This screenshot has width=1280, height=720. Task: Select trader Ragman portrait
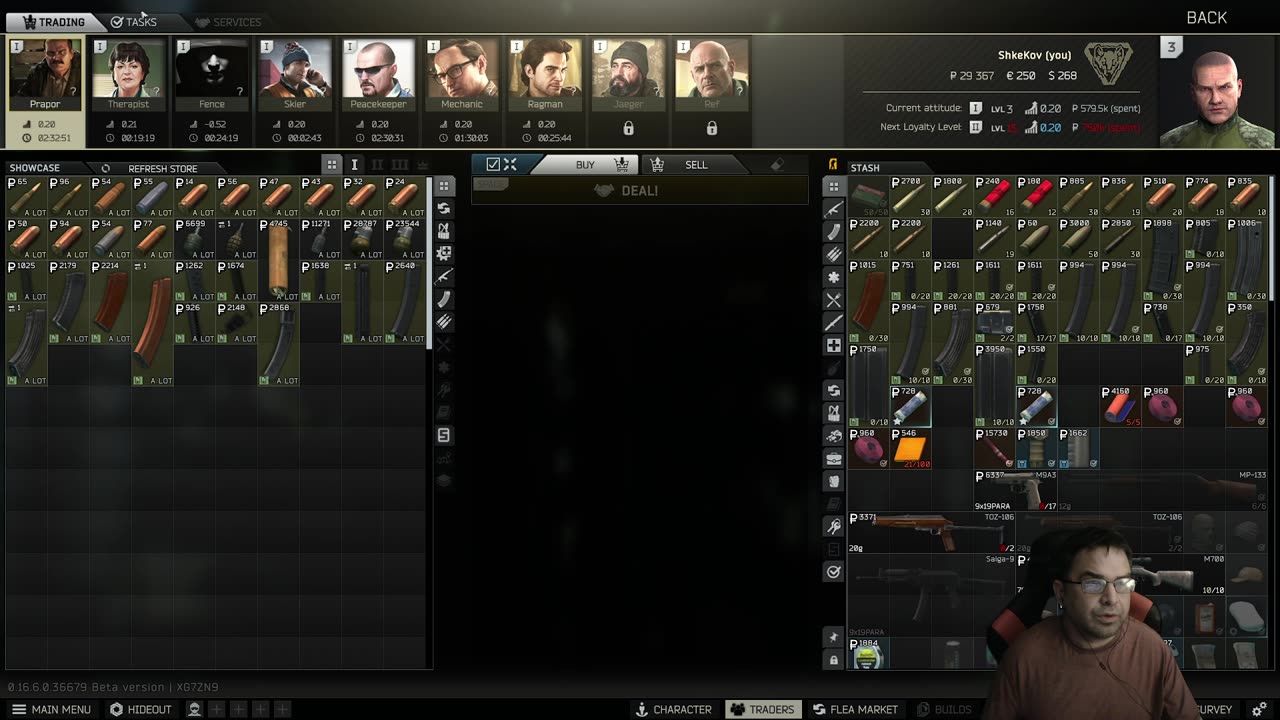tap(545, 75)
